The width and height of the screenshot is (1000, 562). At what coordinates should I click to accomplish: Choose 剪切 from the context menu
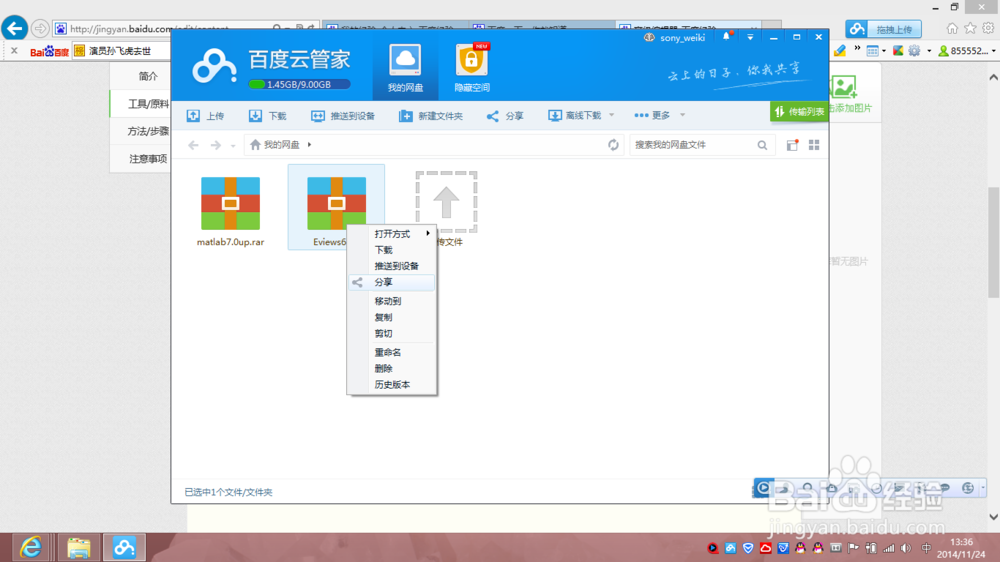point(392,334)
